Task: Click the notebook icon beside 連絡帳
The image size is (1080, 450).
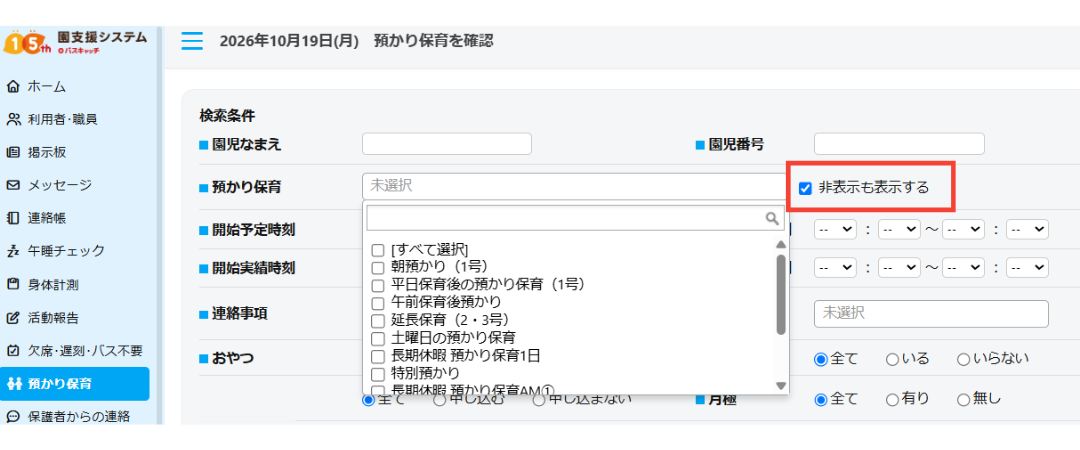Action: point(13,218)
